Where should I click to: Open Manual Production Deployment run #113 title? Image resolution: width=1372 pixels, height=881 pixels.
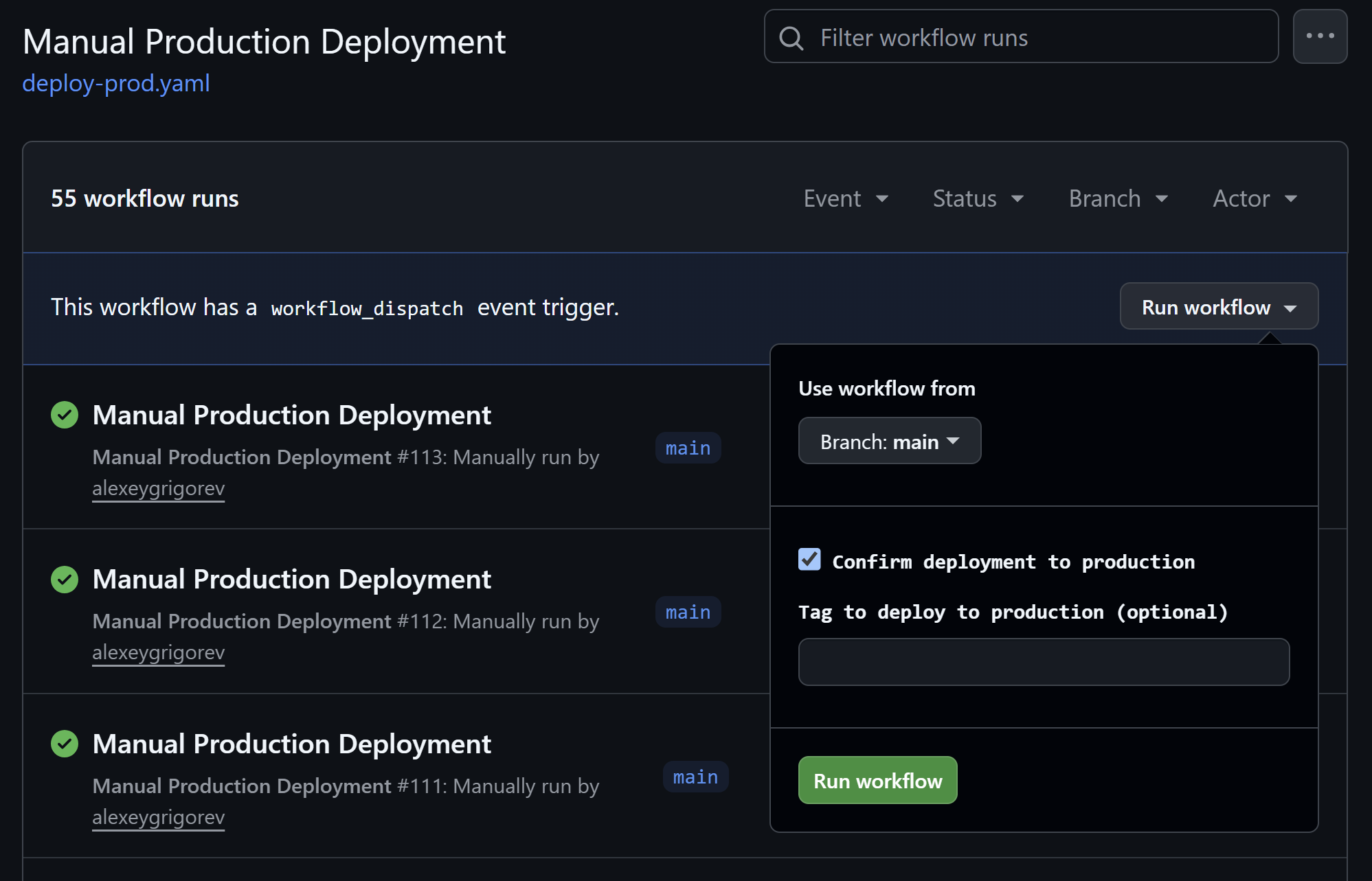[x=292, y=415]
